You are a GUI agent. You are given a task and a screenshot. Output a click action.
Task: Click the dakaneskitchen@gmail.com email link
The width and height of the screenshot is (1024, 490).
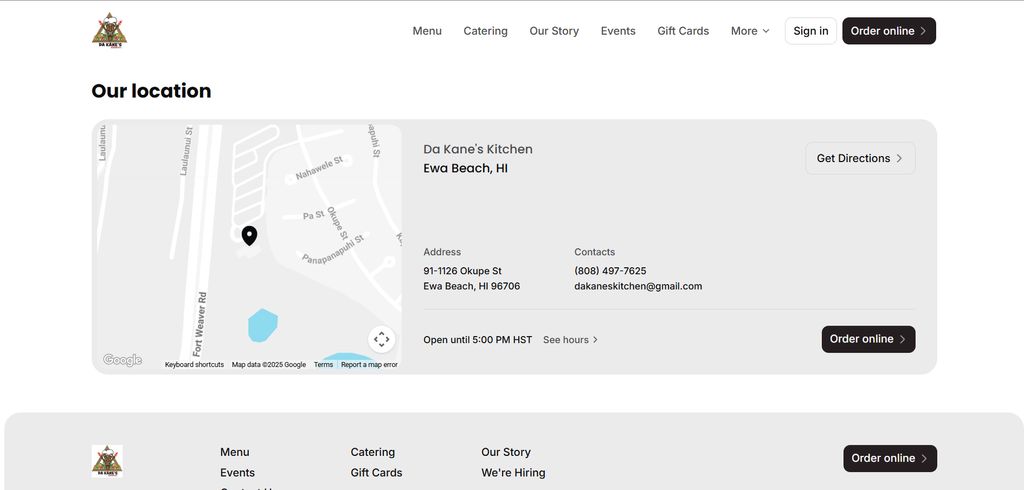point(638,286)
